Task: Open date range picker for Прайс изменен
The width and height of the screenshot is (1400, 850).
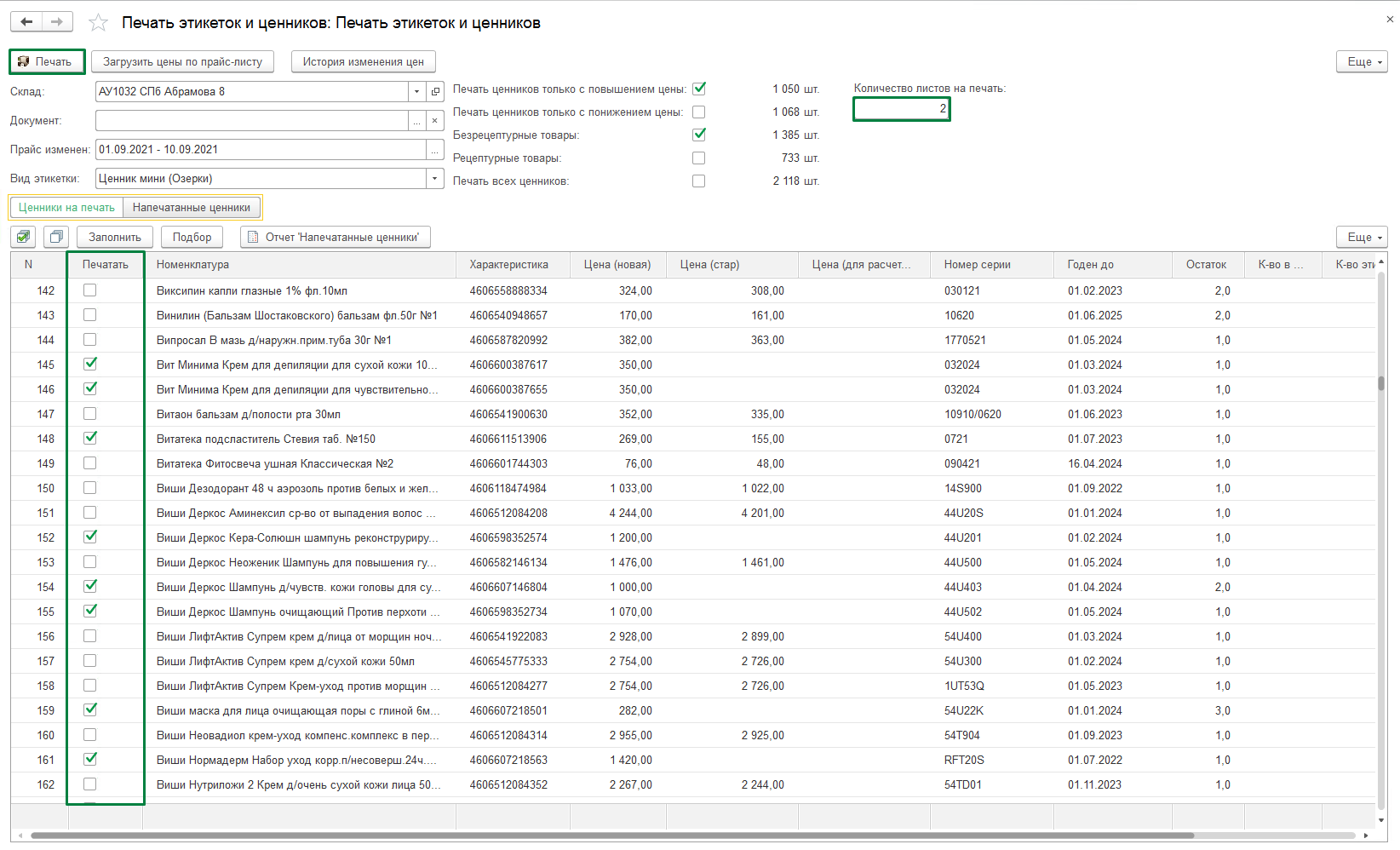Action: (x=435, y=150)
